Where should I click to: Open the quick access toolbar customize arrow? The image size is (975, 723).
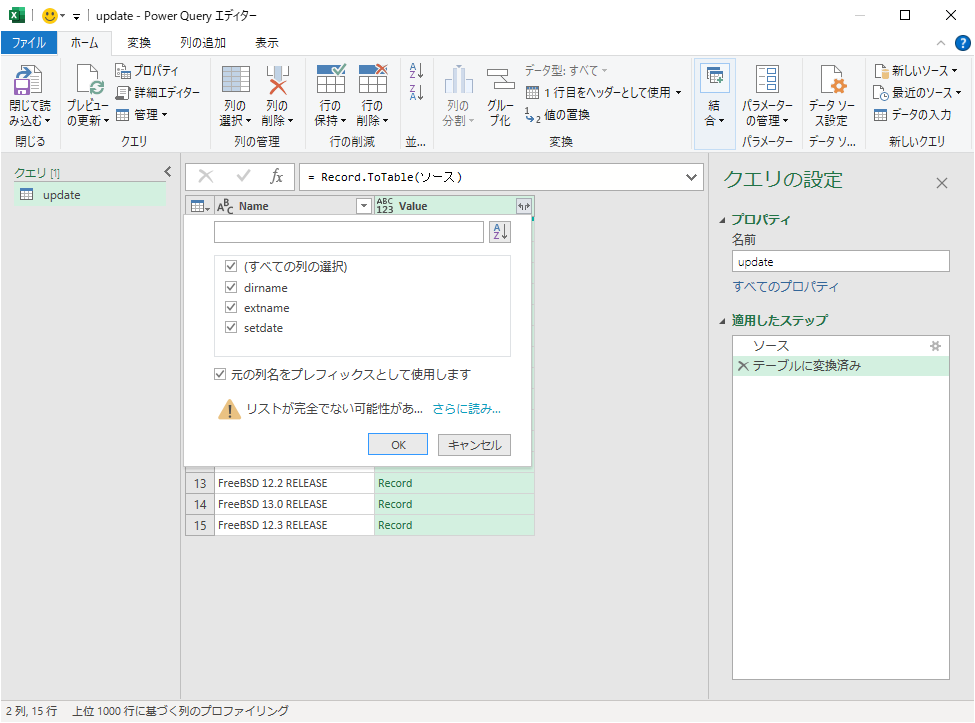pos(76,17)
